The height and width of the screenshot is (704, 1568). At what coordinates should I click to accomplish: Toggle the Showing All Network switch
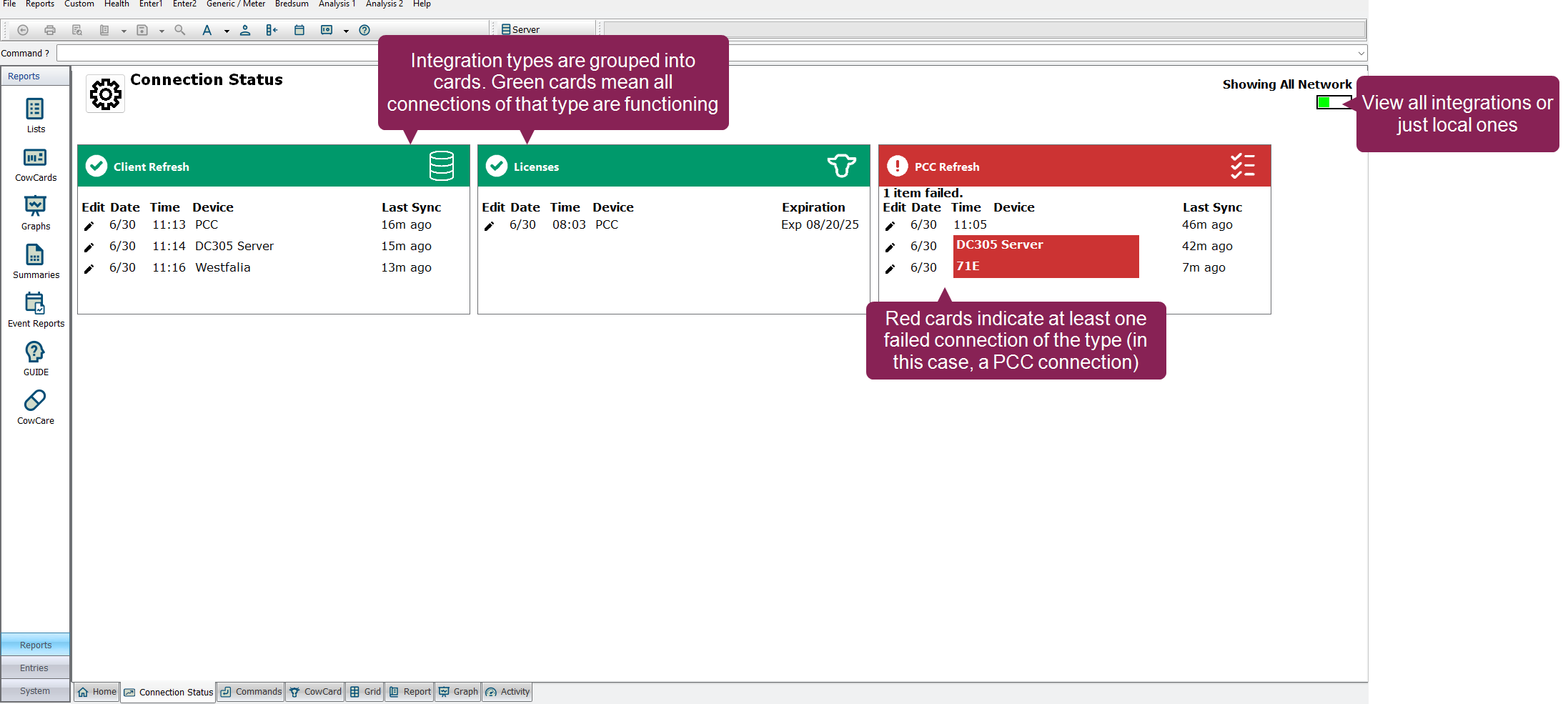point(1333,102)
